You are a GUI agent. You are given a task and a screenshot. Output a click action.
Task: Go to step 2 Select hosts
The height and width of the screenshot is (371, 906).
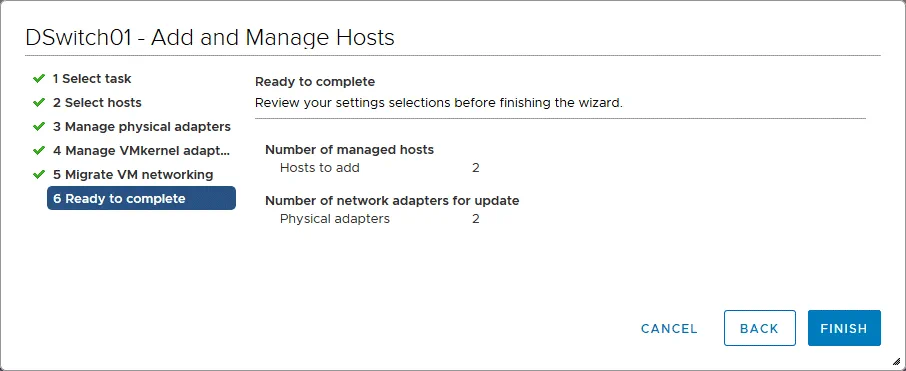pos(97,103)
